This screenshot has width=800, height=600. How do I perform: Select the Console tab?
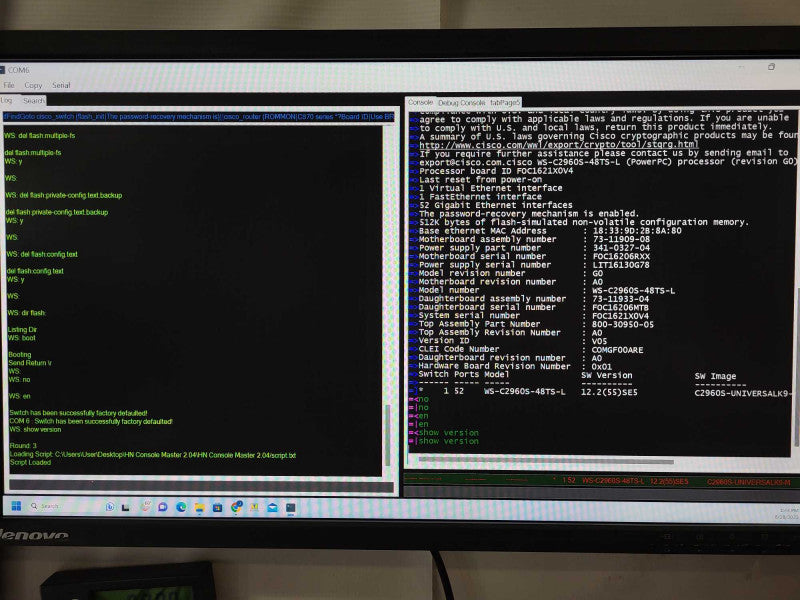tap(421, 103)
